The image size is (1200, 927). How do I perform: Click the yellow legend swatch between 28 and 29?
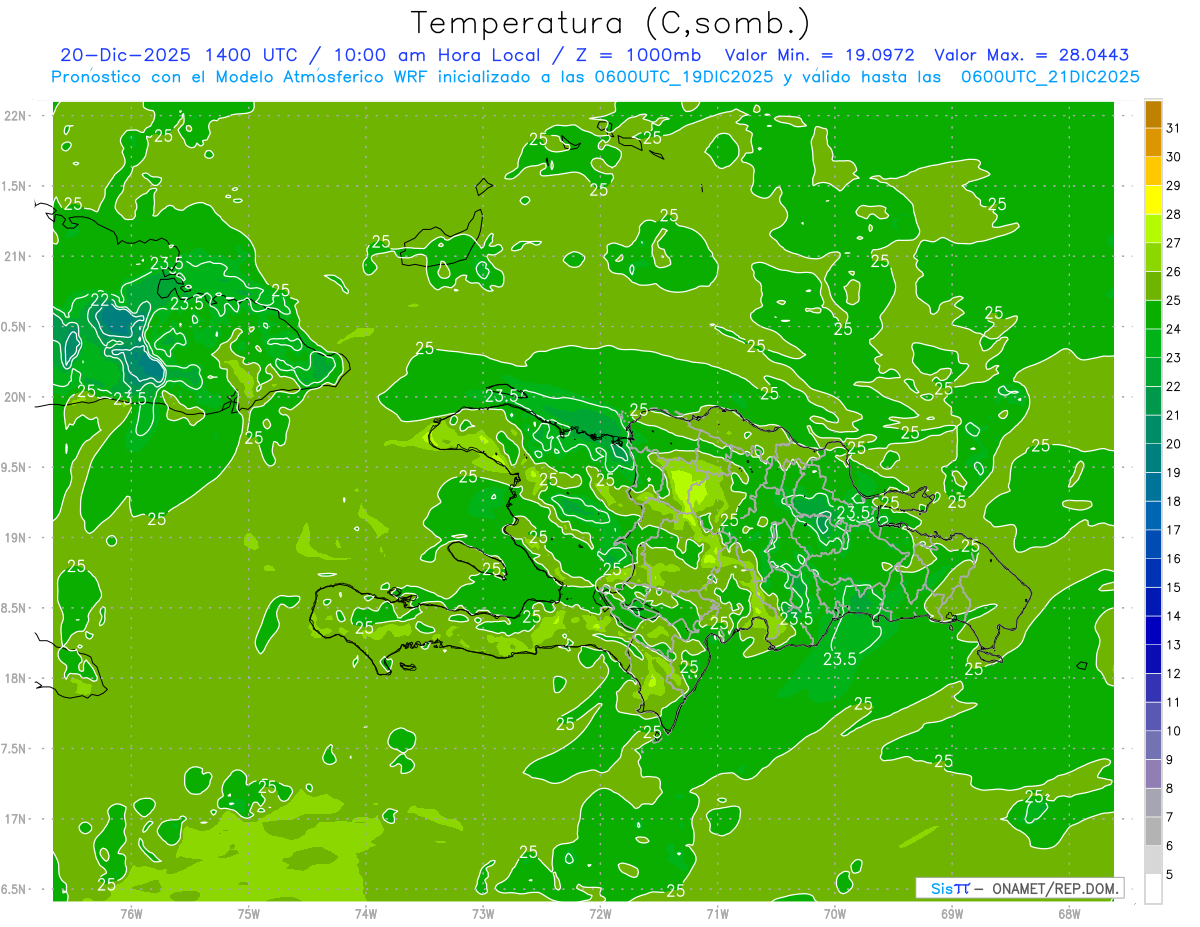(1153, 200)
